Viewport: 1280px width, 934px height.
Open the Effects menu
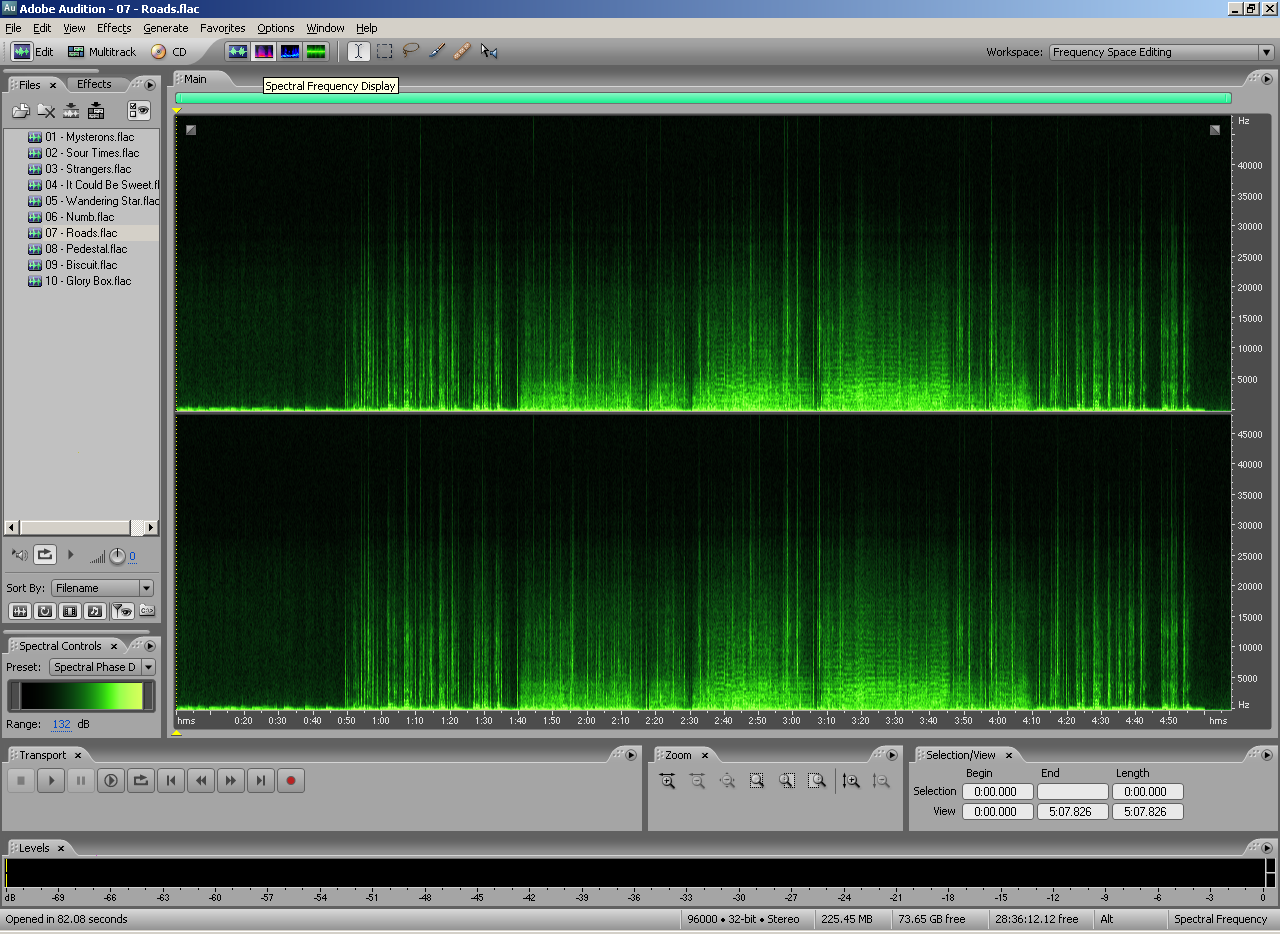tap(114, 28)
